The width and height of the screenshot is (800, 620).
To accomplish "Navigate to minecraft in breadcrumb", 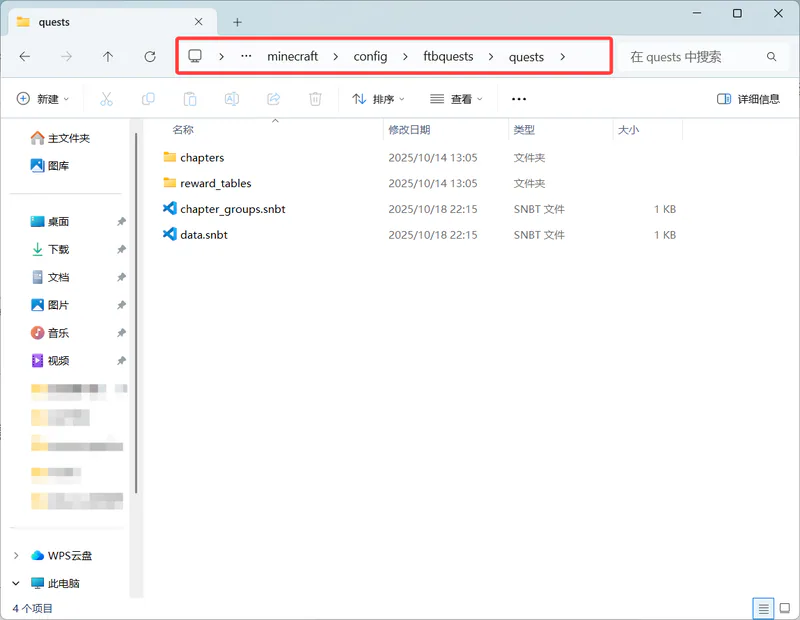I will (x=292, y=56).
